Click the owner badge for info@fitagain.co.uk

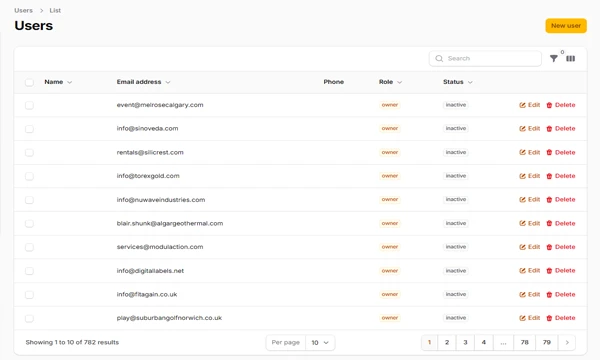tap(390, 294)
